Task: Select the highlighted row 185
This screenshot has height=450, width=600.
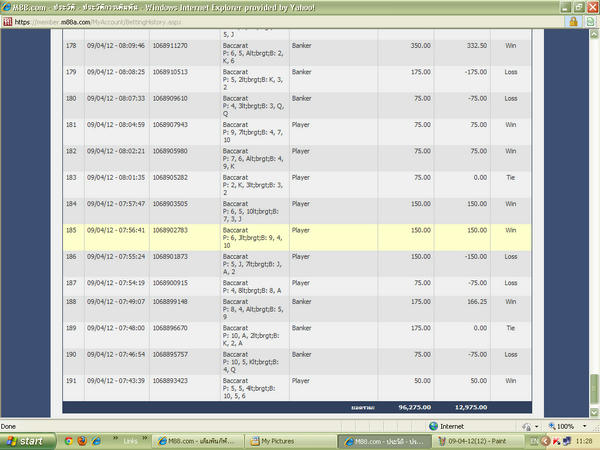Action: [297, 237]
